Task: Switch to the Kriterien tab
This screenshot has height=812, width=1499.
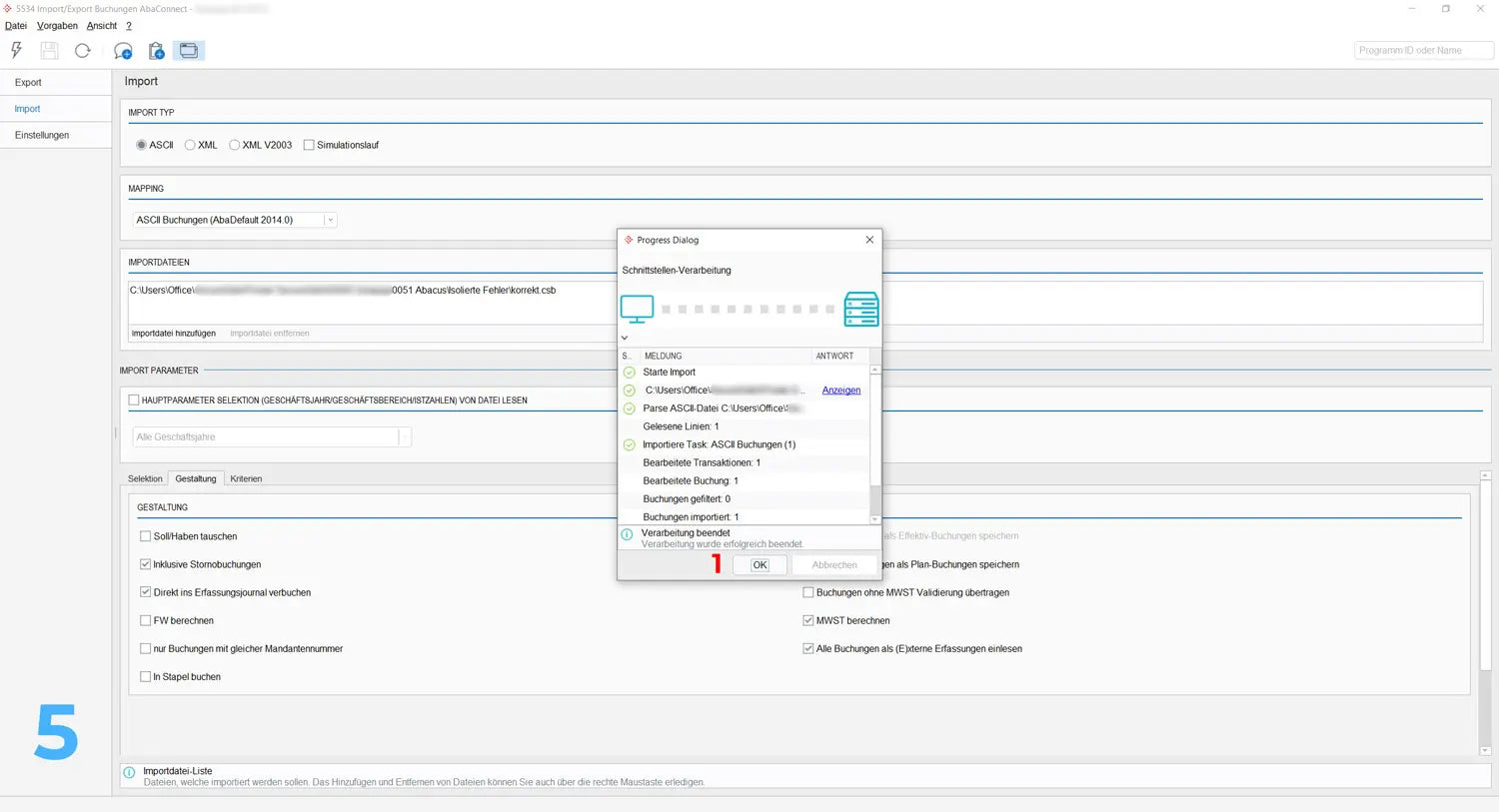Action: pyautogui.click(x=246, y=478)
